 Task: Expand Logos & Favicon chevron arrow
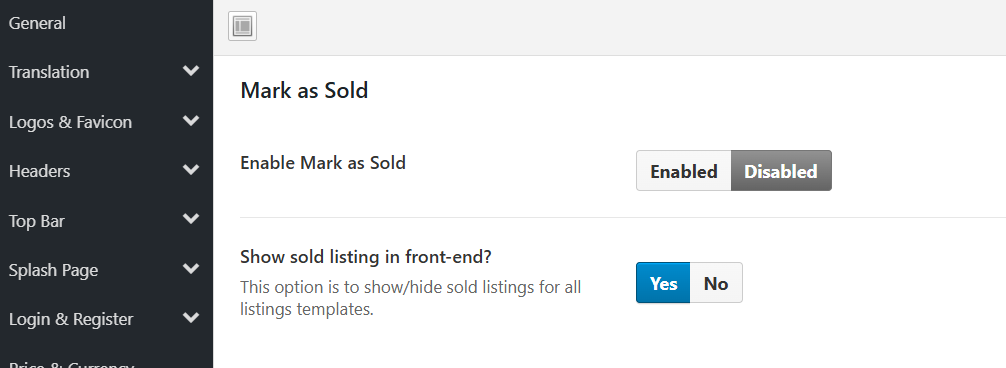191,121
